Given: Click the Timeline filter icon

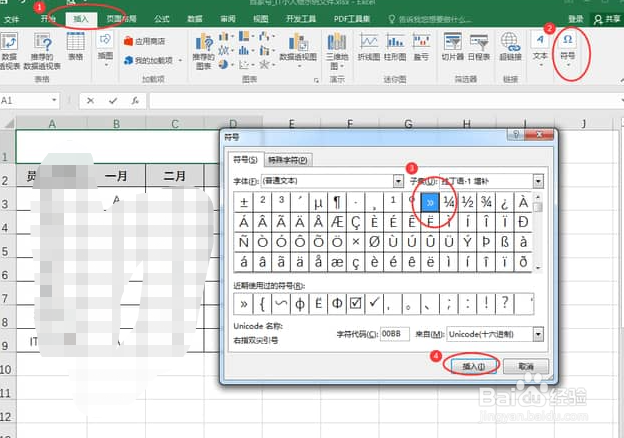Looking at the screenshot, I should pos(479,47).
